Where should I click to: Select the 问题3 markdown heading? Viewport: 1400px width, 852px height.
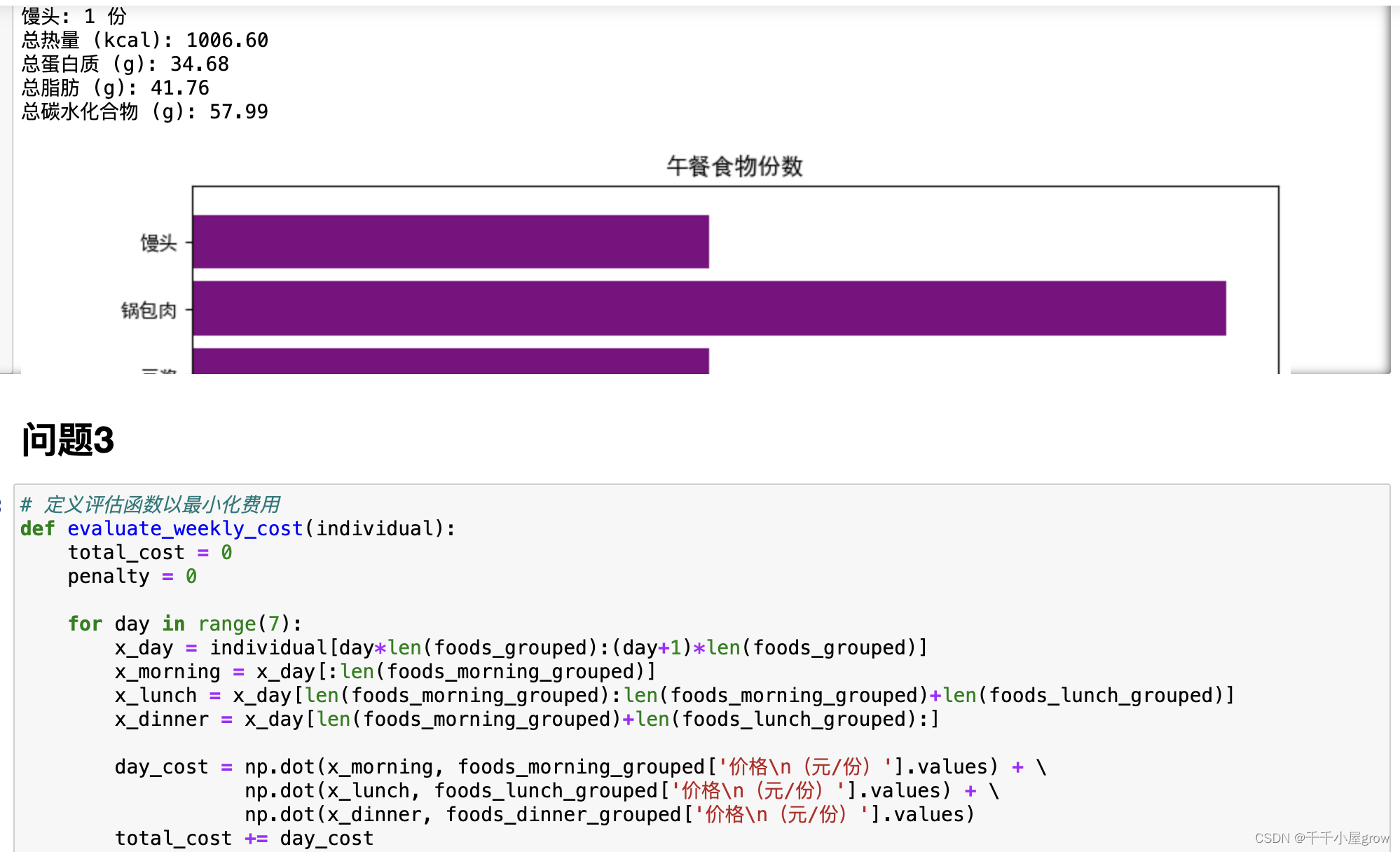coord(68,440)
